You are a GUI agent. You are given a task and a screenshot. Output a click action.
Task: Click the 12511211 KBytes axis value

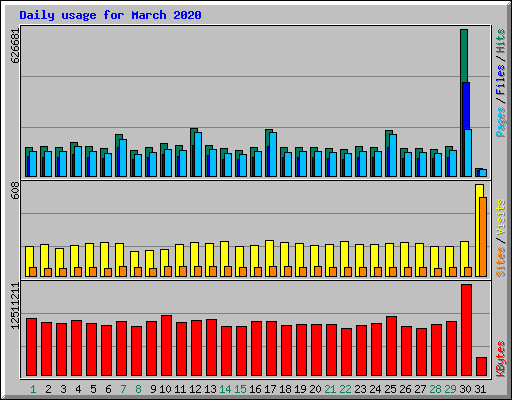point(15,306)
